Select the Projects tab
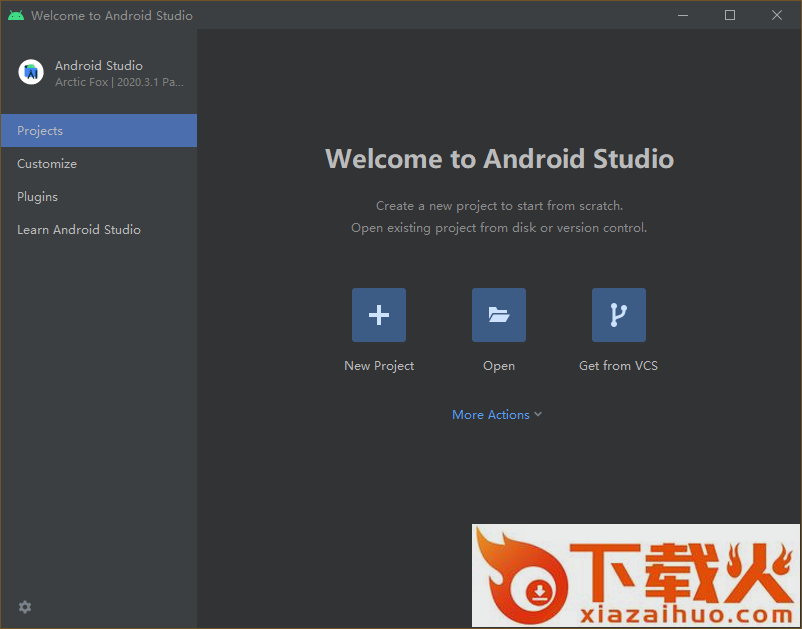The width and height of the screenshot is (802, 629). [x=98, y=131]
